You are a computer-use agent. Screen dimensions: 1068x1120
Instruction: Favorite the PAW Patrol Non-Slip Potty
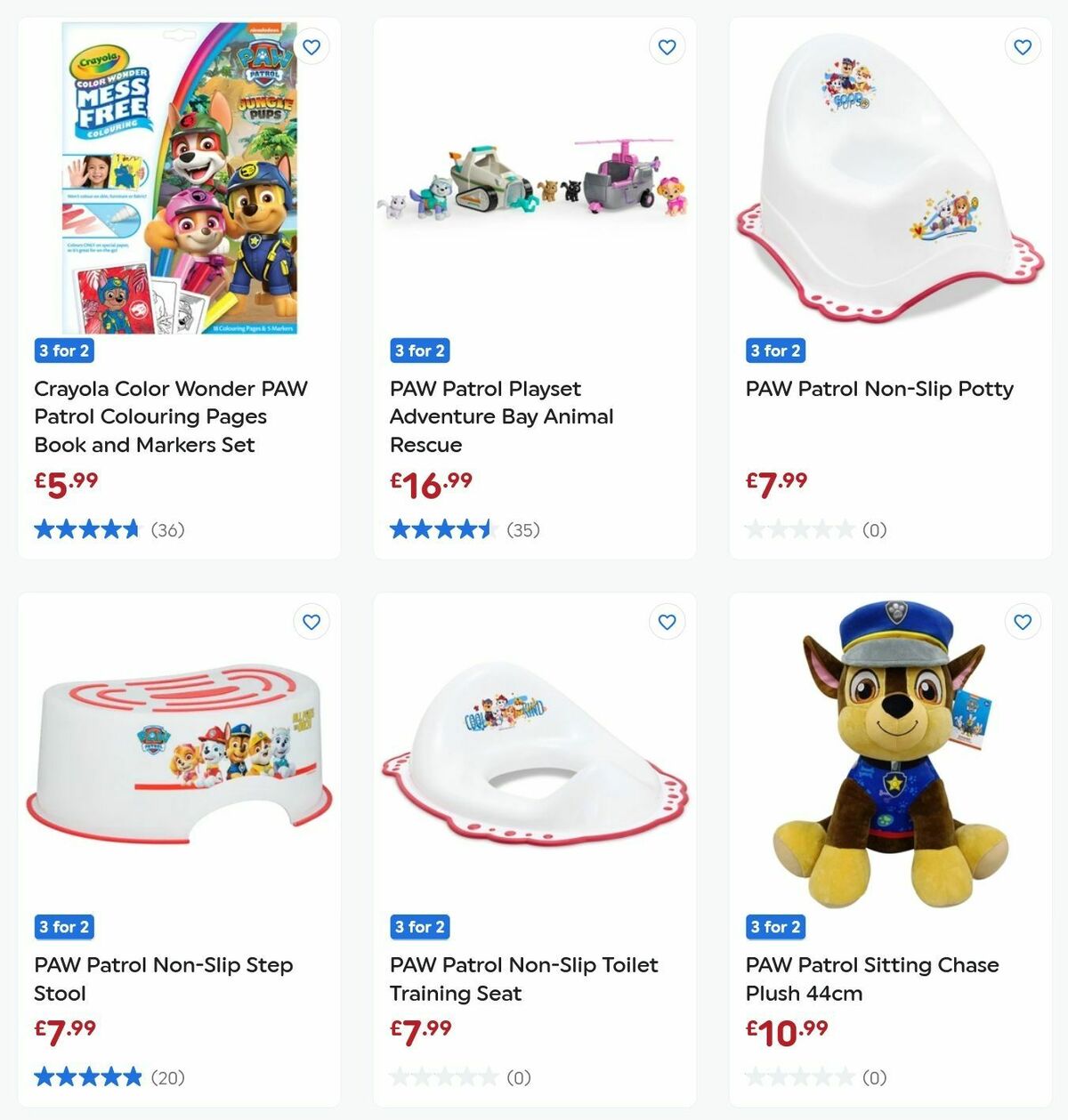point(1022,47)
